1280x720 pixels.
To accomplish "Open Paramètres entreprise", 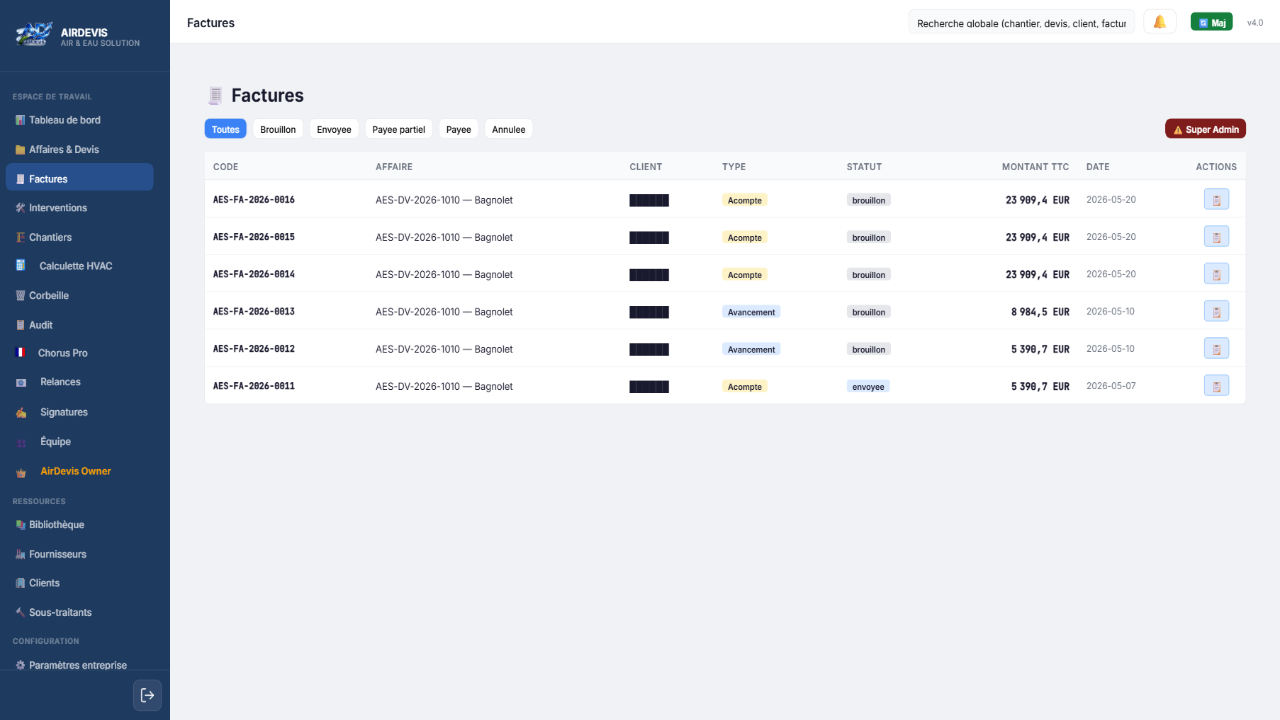I will 79,665.
